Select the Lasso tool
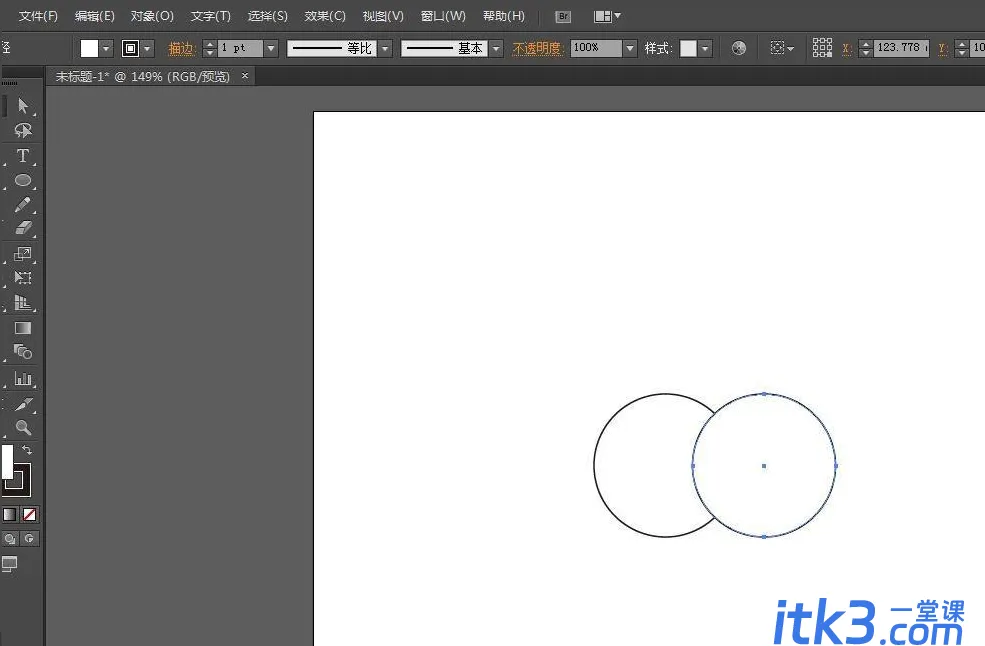Image resolution: width=985 pixels, height=646 pixels. click(x=23, y=130)
